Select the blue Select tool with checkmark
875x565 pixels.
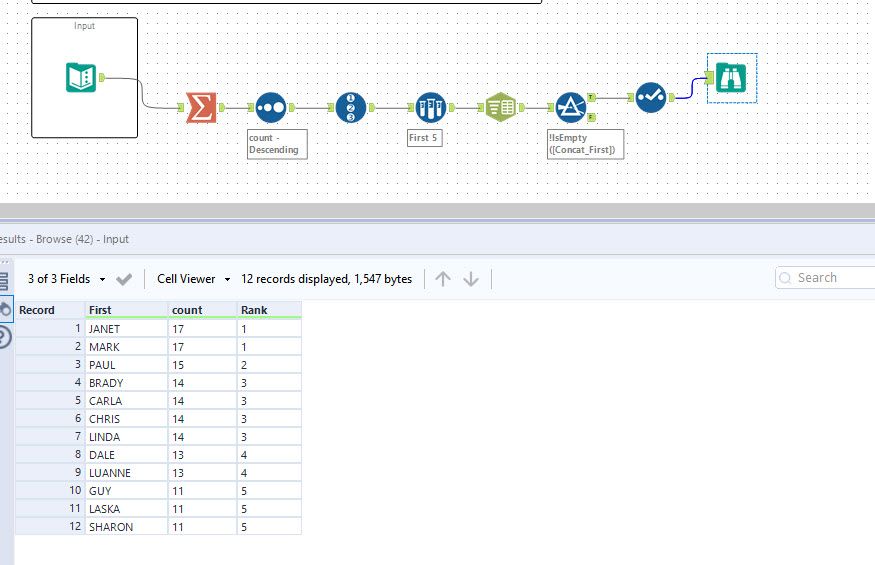651,97
